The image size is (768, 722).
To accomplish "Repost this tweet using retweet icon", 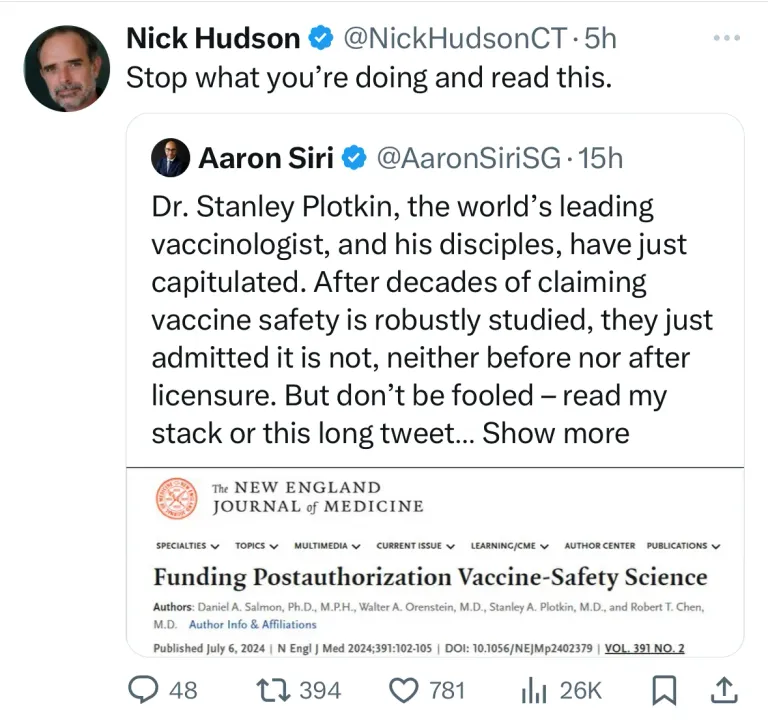I will click(265, 689).
